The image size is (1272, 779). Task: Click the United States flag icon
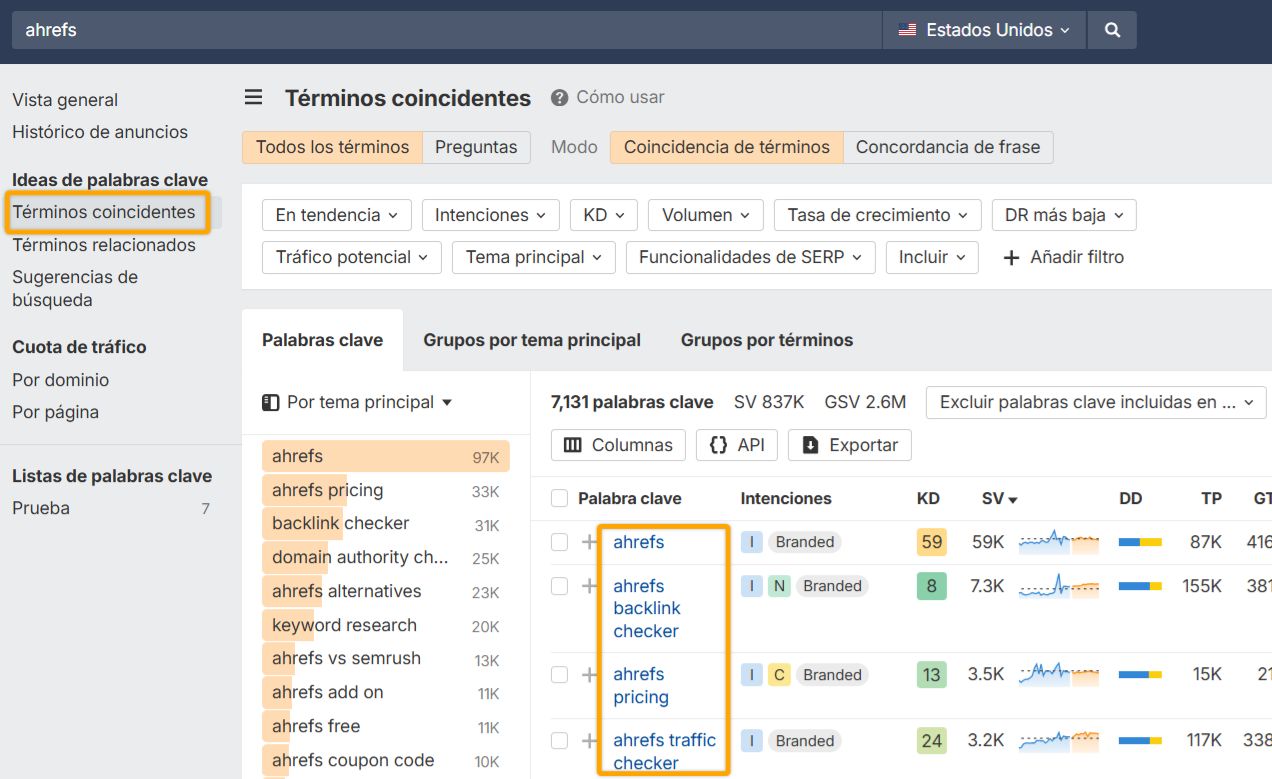point(905,30)
